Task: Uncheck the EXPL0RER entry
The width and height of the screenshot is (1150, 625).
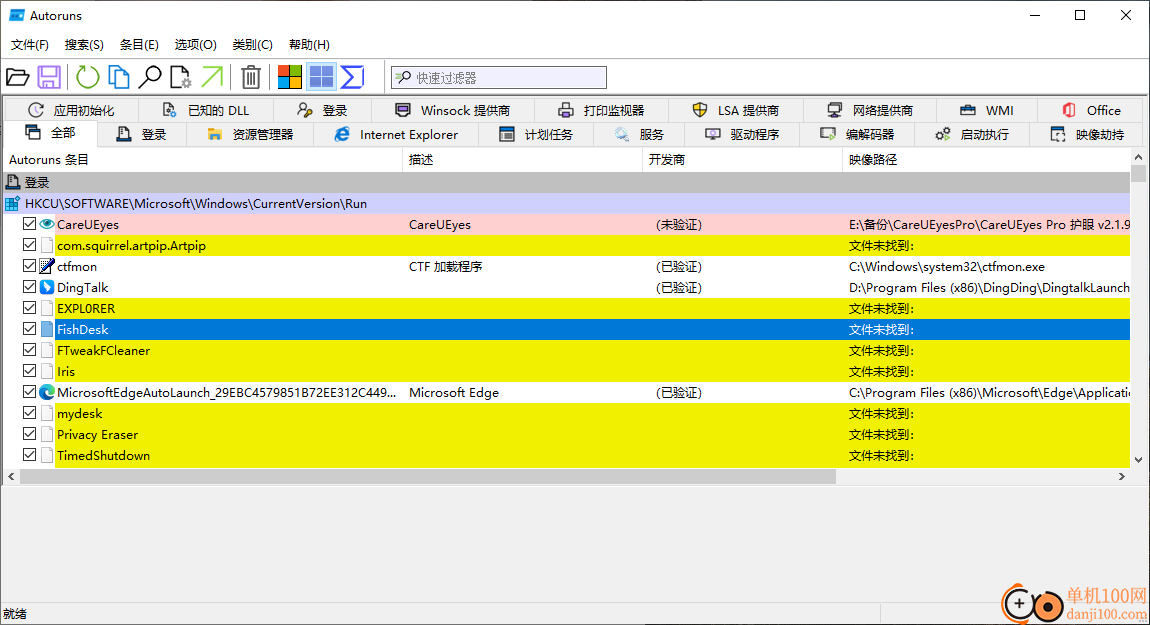Action: [x=29, y=308]
